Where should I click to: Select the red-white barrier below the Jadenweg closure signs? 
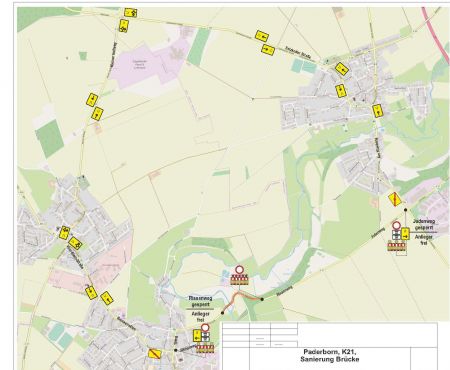click(396, 247)
